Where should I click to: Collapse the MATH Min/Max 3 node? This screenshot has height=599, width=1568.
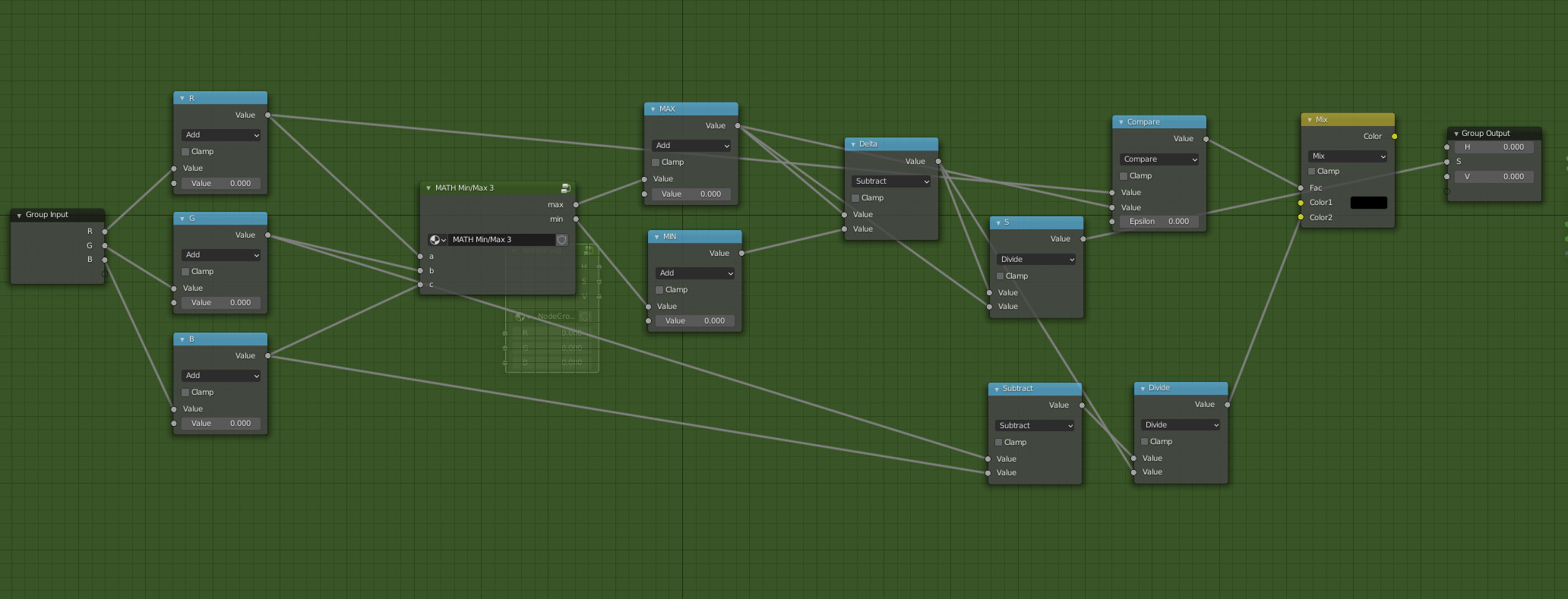coord(428,188)
